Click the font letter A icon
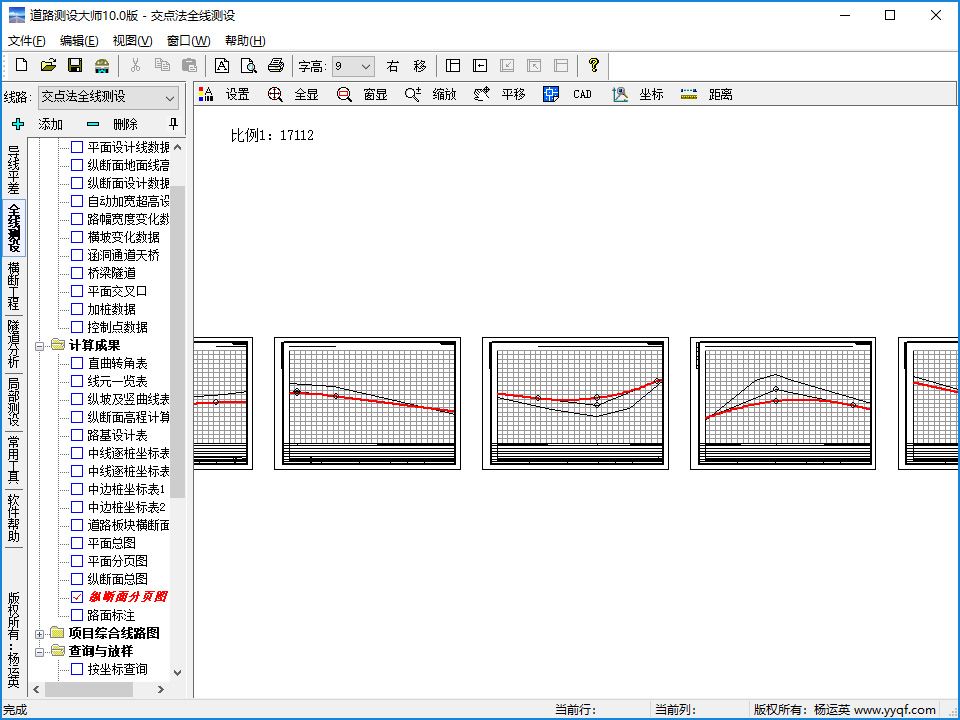Image resolution: width=960 pixels, height=720 pixels. [222, 66]
